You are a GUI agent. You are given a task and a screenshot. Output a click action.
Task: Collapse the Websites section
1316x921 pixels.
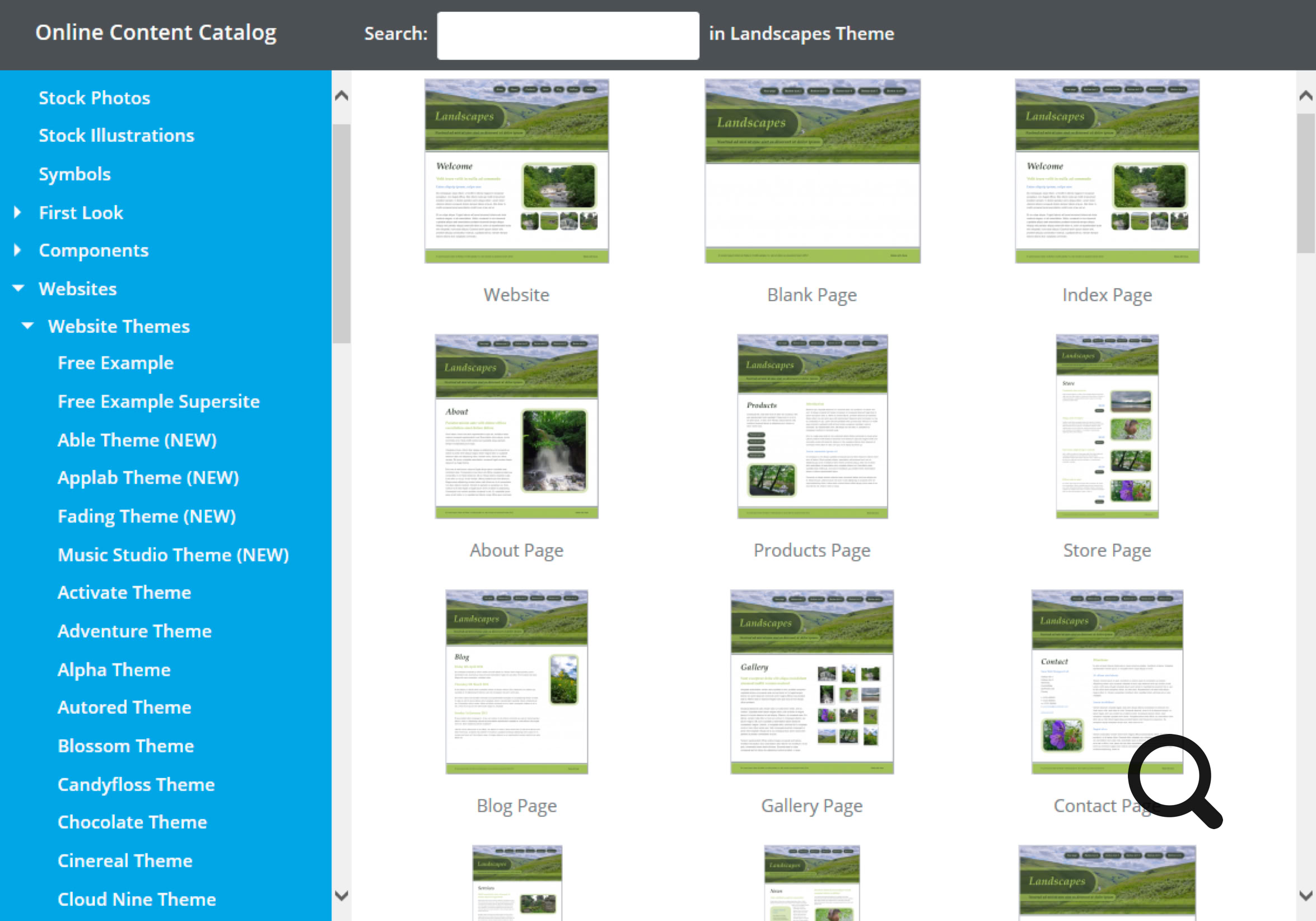click(x=17, y=289)
